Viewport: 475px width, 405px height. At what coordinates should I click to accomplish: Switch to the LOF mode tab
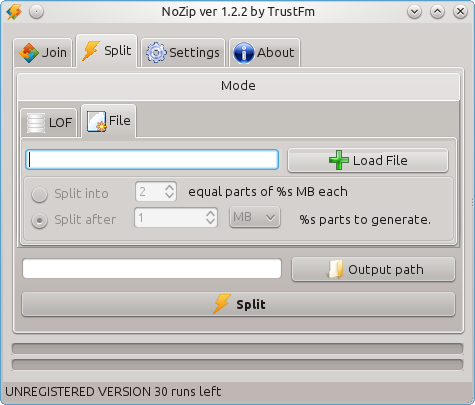[x=49, y=122]
